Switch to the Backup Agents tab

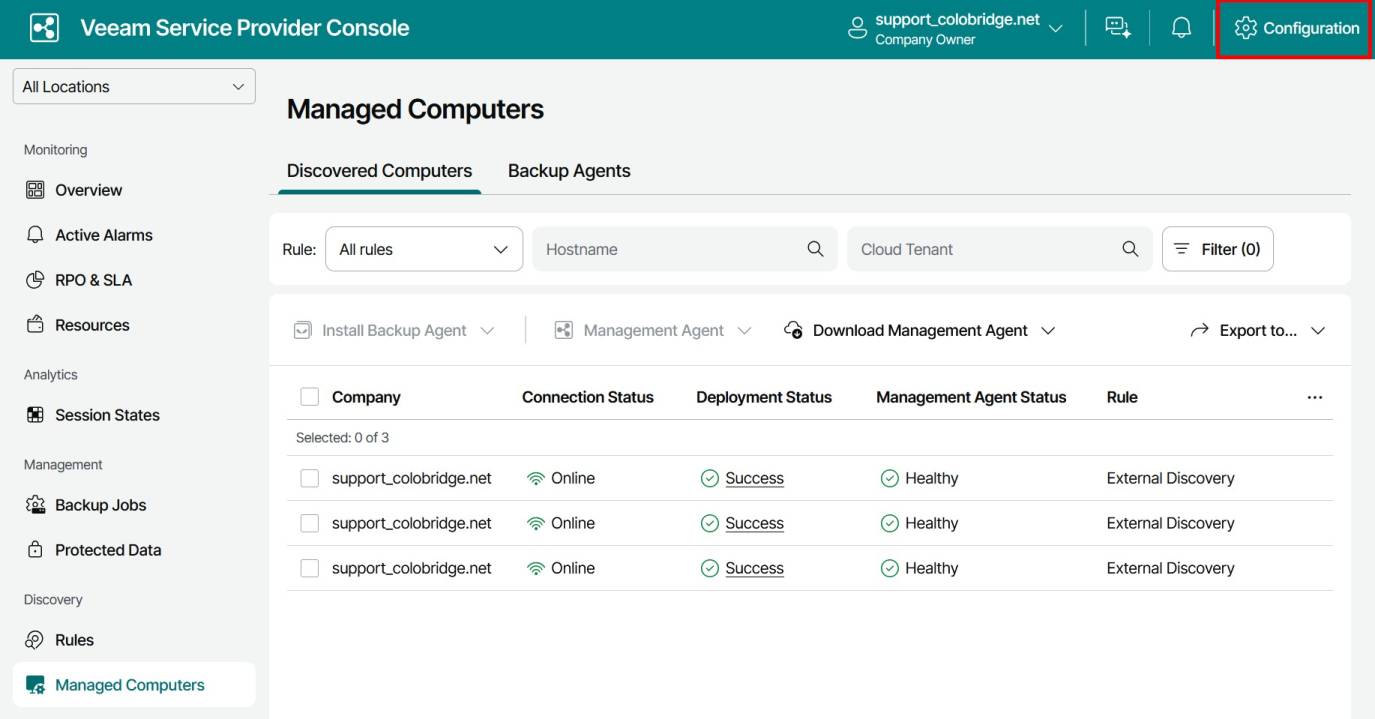569,171
